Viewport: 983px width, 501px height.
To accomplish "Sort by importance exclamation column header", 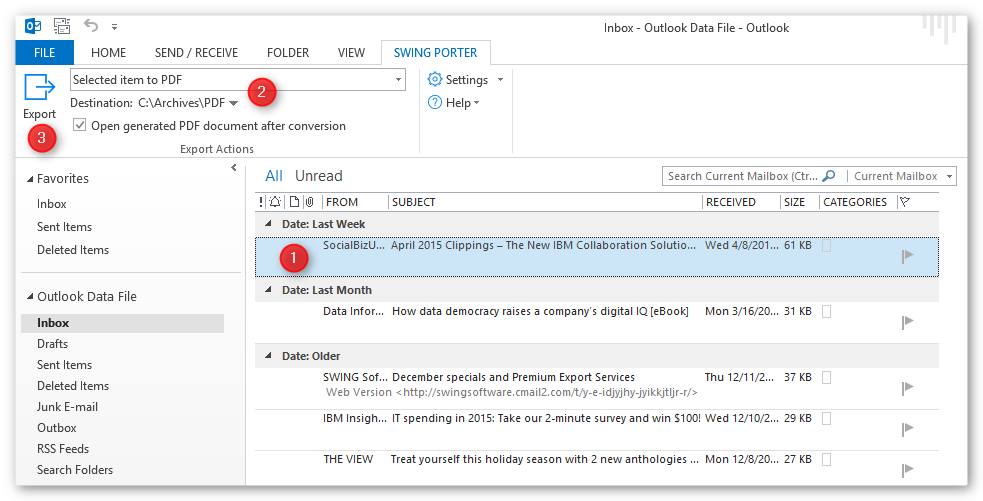I will 261,202.
